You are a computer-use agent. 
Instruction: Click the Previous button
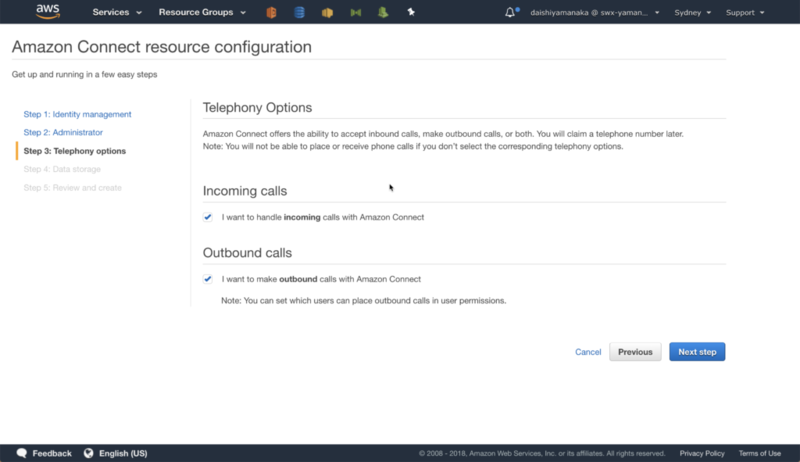tap(635, 352)
